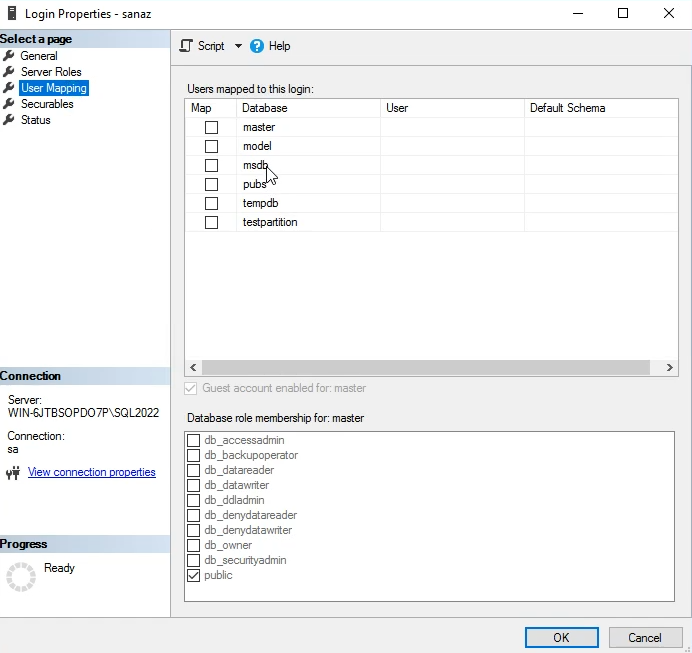The image size is (692, 653).
Task: Toggle the db_owner role checkbox
Action: pyautogui.click(x=193, y=545)
